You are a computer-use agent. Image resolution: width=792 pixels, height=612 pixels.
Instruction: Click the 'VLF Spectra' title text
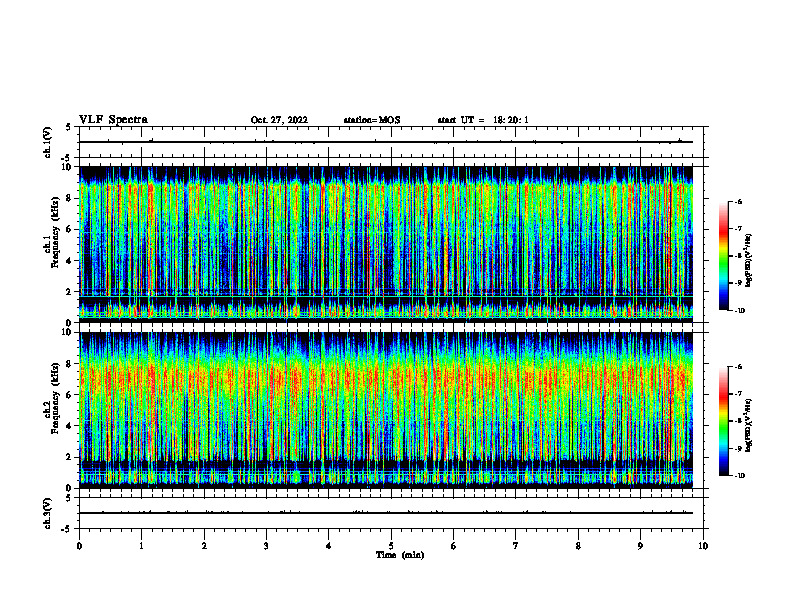point(113,120)
